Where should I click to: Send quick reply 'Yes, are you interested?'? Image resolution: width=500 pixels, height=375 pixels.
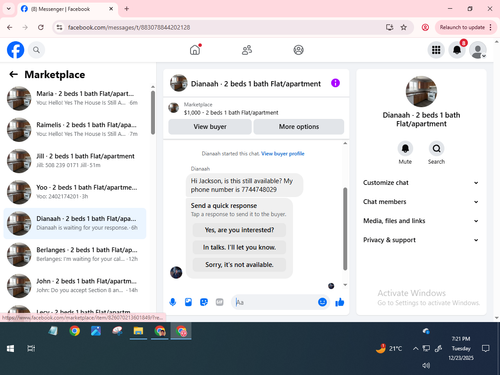(x=239, y=230)
